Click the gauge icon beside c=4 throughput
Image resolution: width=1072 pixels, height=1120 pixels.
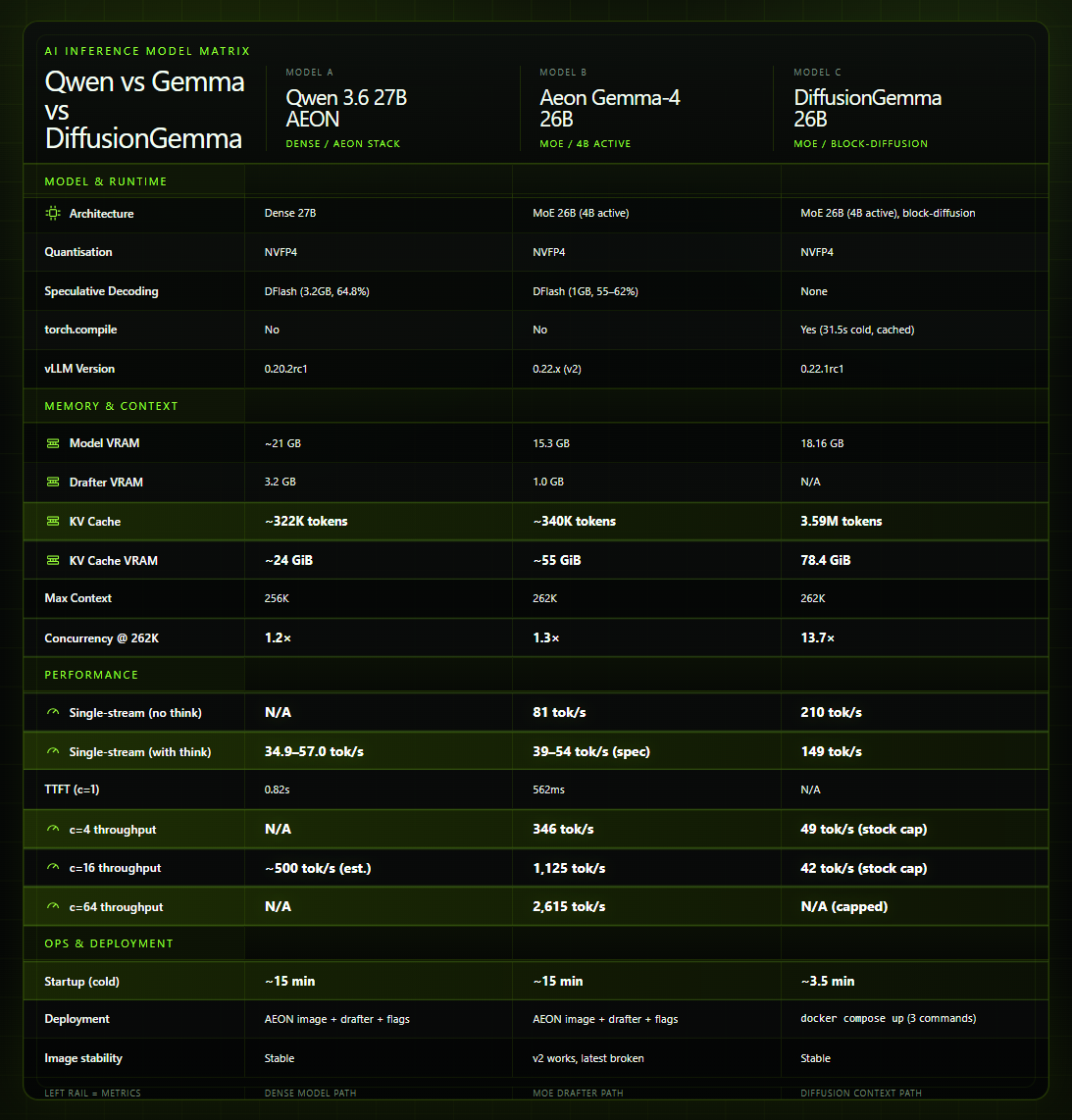[53, 830]
